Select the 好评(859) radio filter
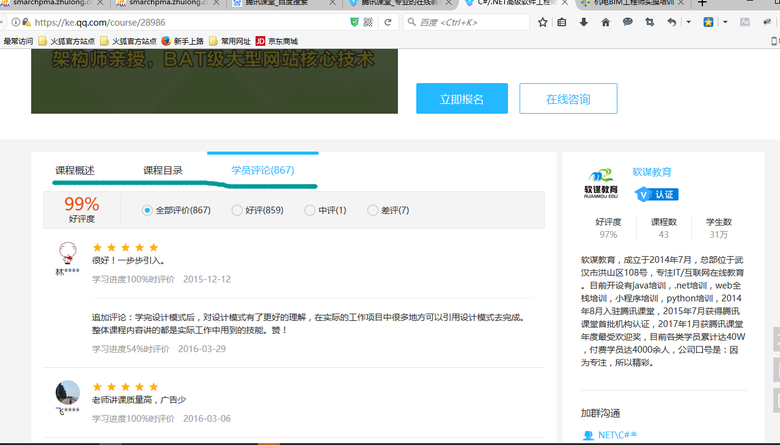 click(x=237, y=210)
